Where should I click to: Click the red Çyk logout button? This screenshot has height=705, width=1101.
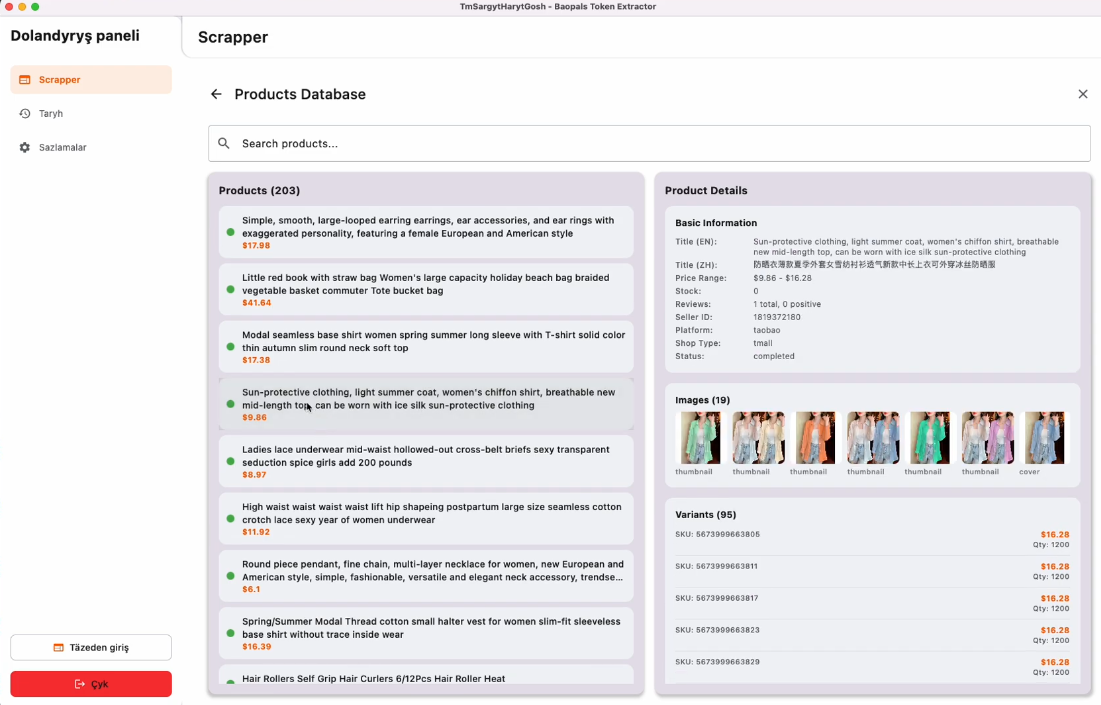click(x=91, y=684)
